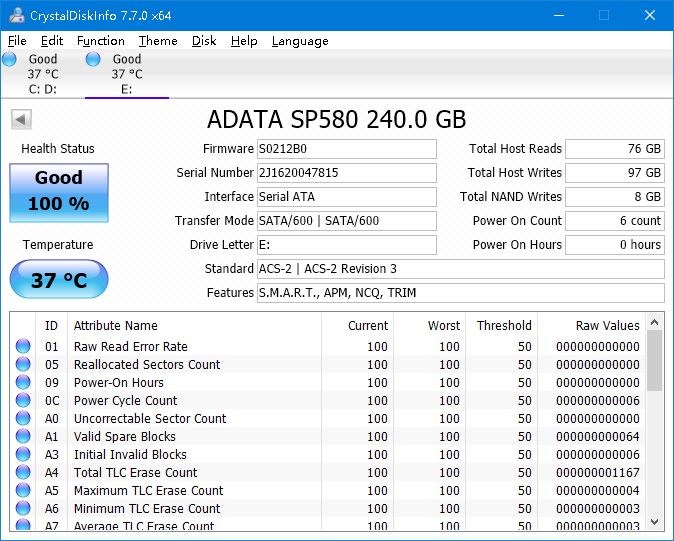Click status orb for Power-On Hours row
674x541 pixels.
(x=23, y=382)
